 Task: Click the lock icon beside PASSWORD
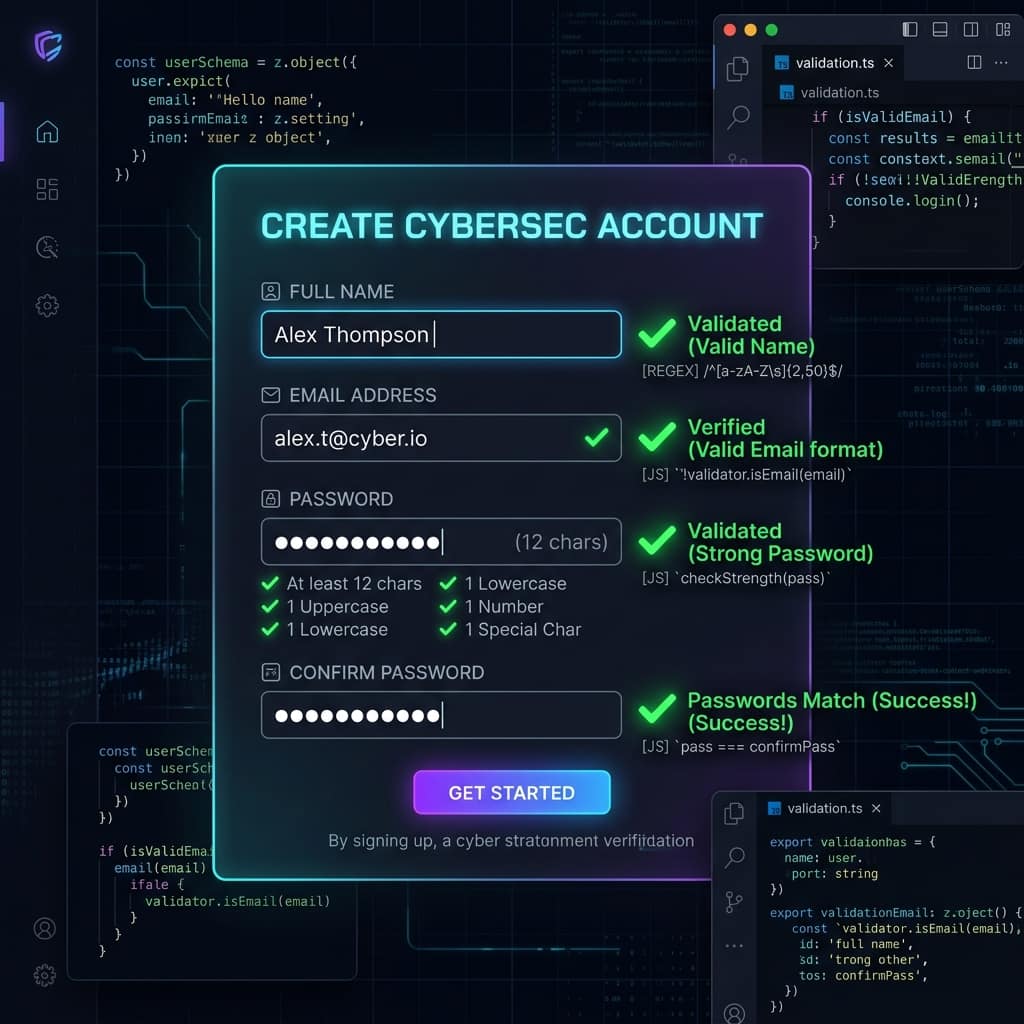(270, 499)
